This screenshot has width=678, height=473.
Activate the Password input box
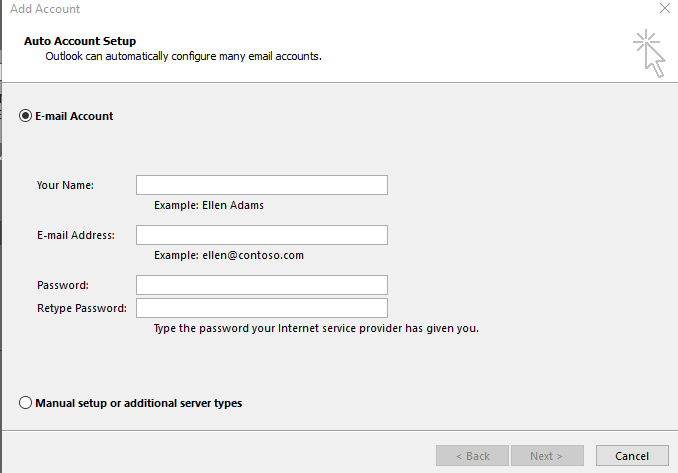pos(262,285)
